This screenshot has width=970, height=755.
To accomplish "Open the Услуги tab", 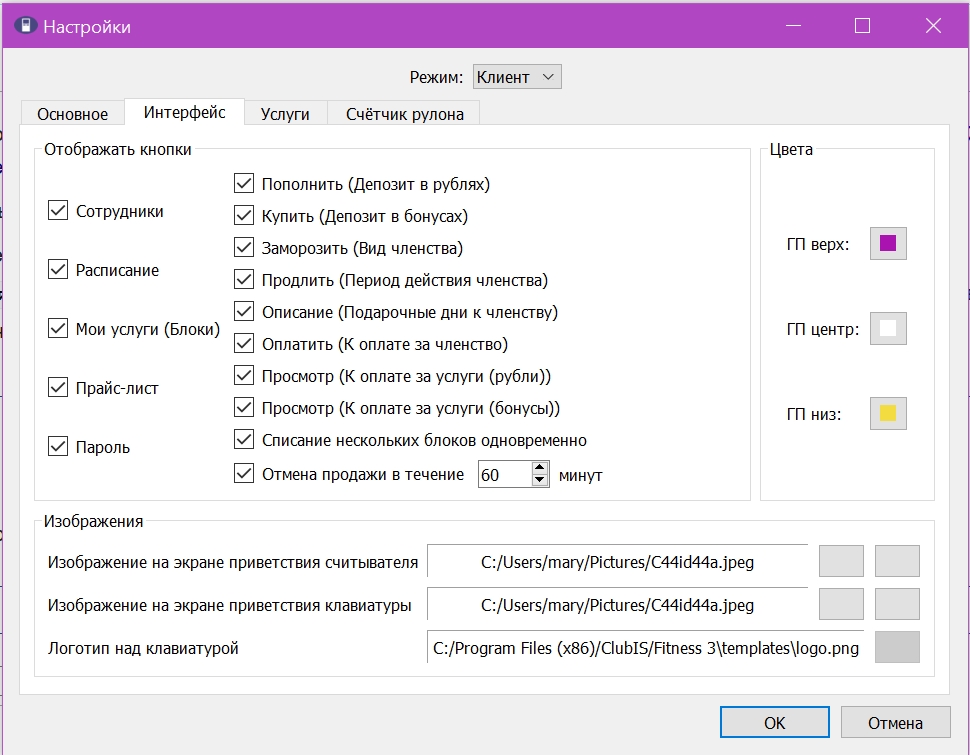I will (285, 114).
